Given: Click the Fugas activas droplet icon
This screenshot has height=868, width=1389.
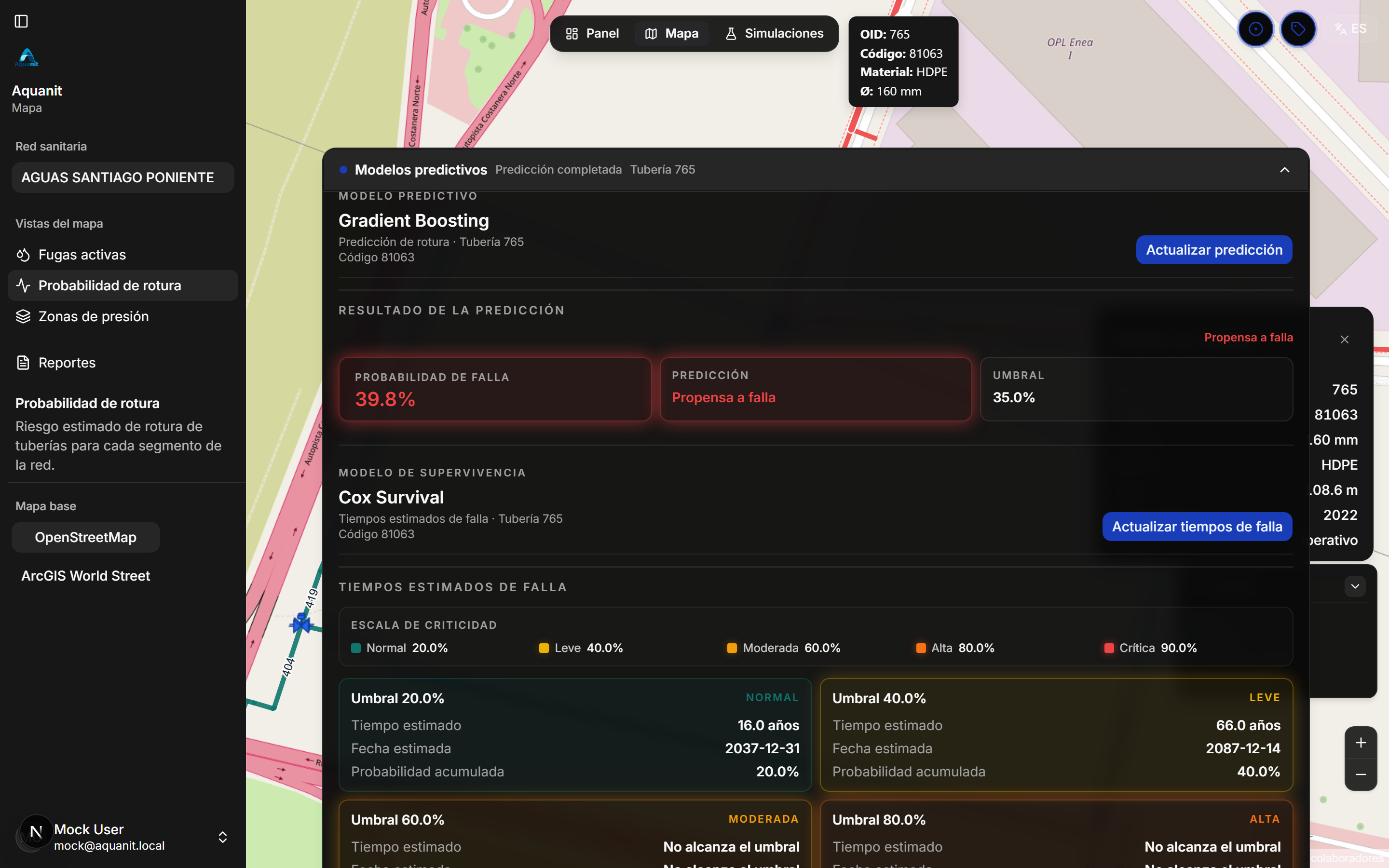Looking at the screenshot, I should pyautogui.click(x=23, y=254).
